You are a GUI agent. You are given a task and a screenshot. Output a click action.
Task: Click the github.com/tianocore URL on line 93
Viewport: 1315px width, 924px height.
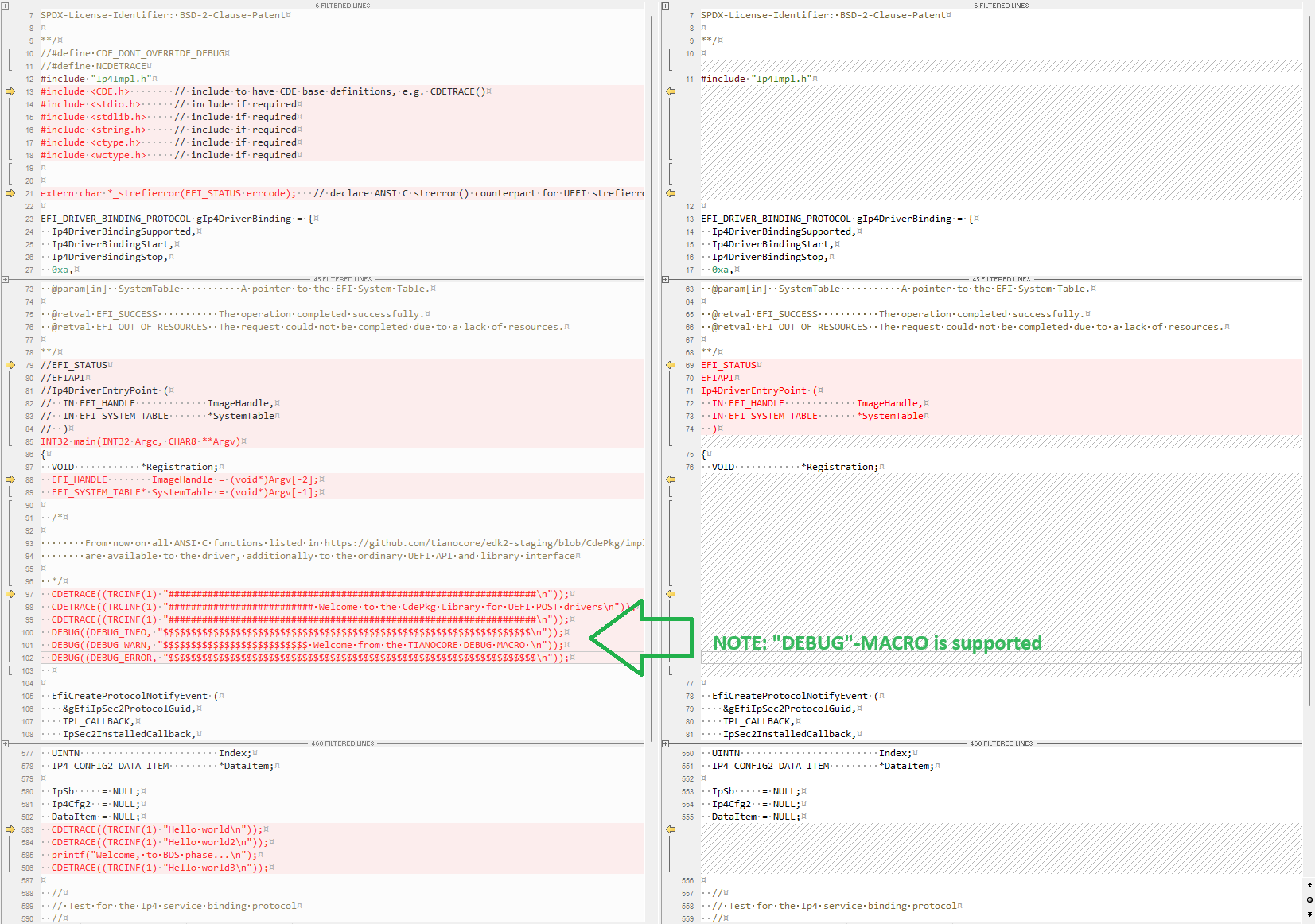[x=484, y=543]
